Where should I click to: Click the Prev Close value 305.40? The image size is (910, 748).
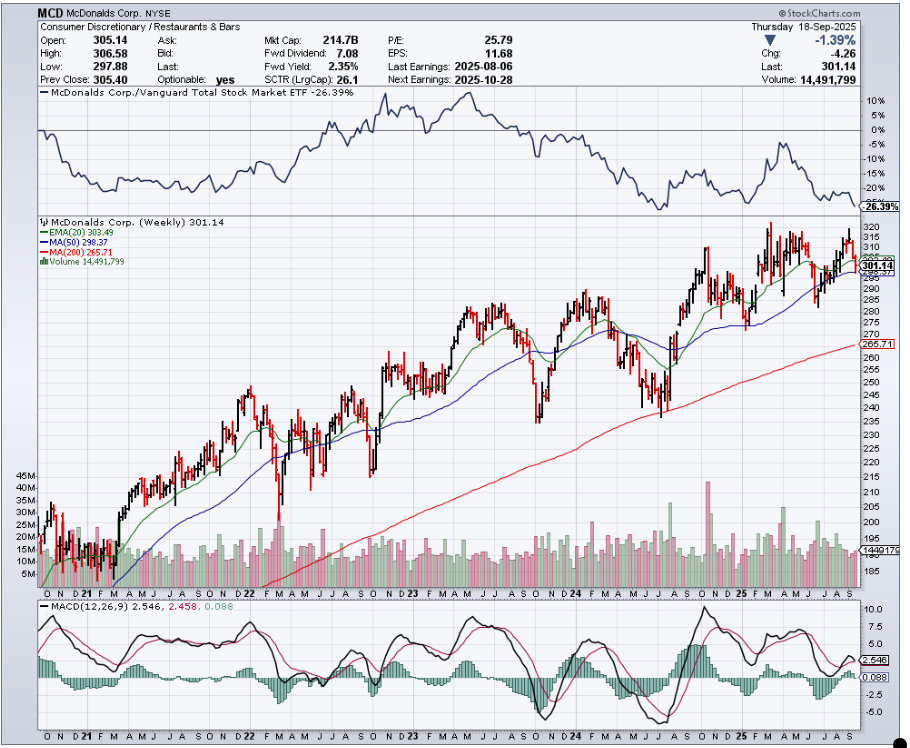(x=110, y=80)
